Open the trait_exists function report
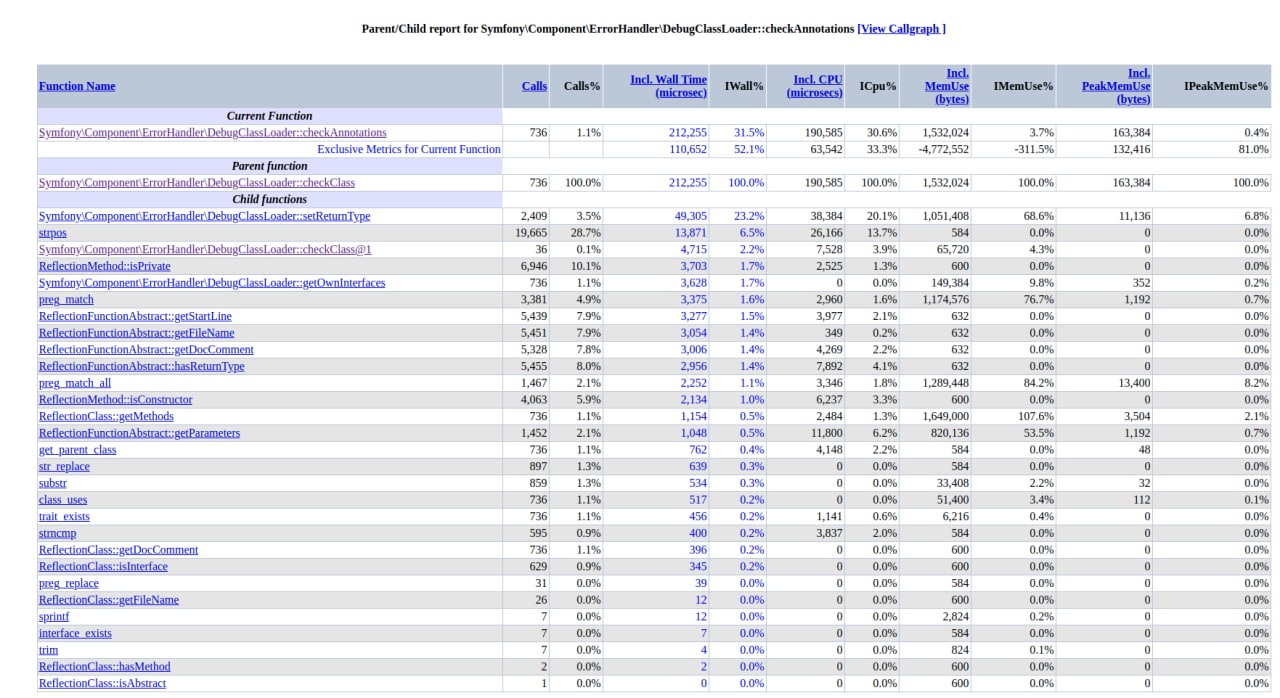This screenshot has height=698, width=1280. 64,517
